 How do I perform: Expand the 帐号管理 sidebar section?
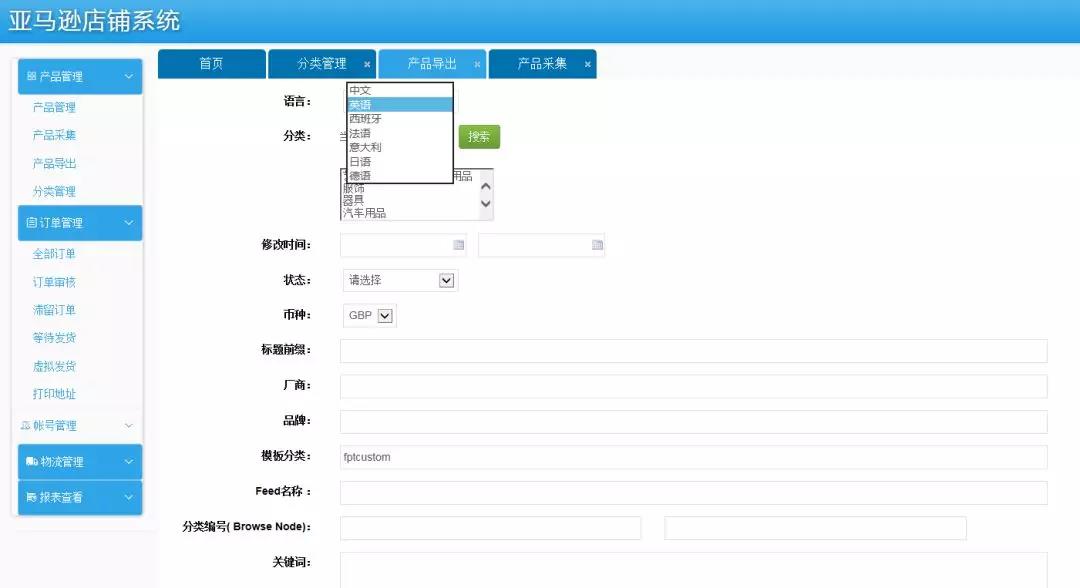click(x=128, y=426)
